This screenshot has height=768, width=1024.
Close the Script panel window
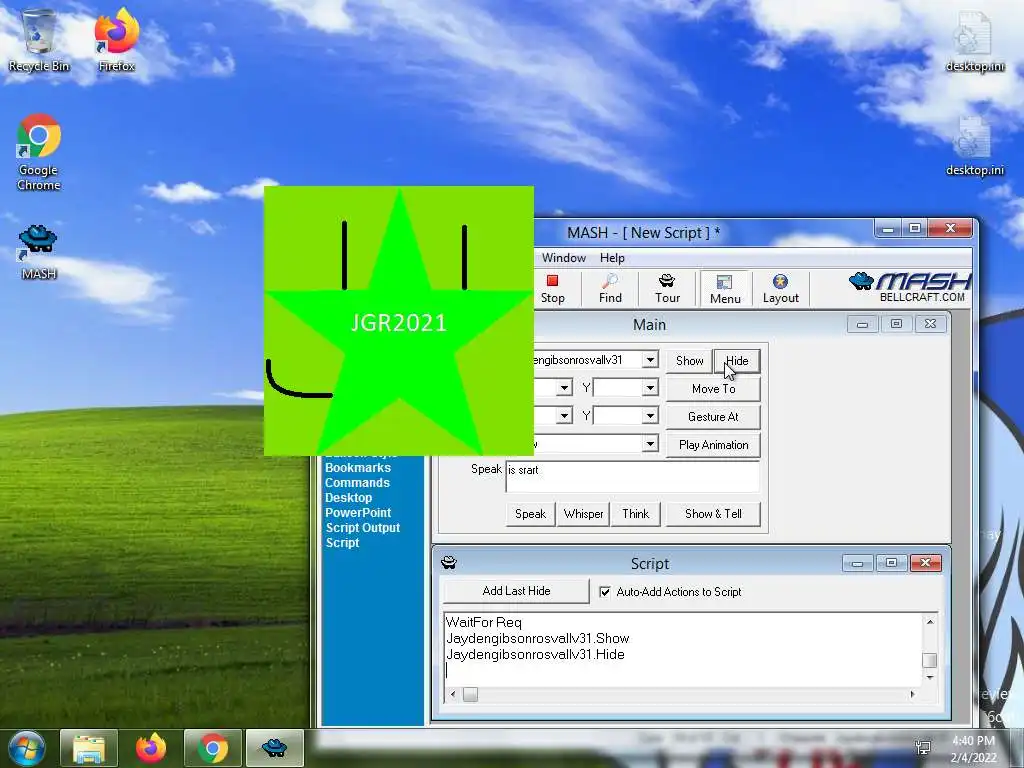(x=925, y=563)
